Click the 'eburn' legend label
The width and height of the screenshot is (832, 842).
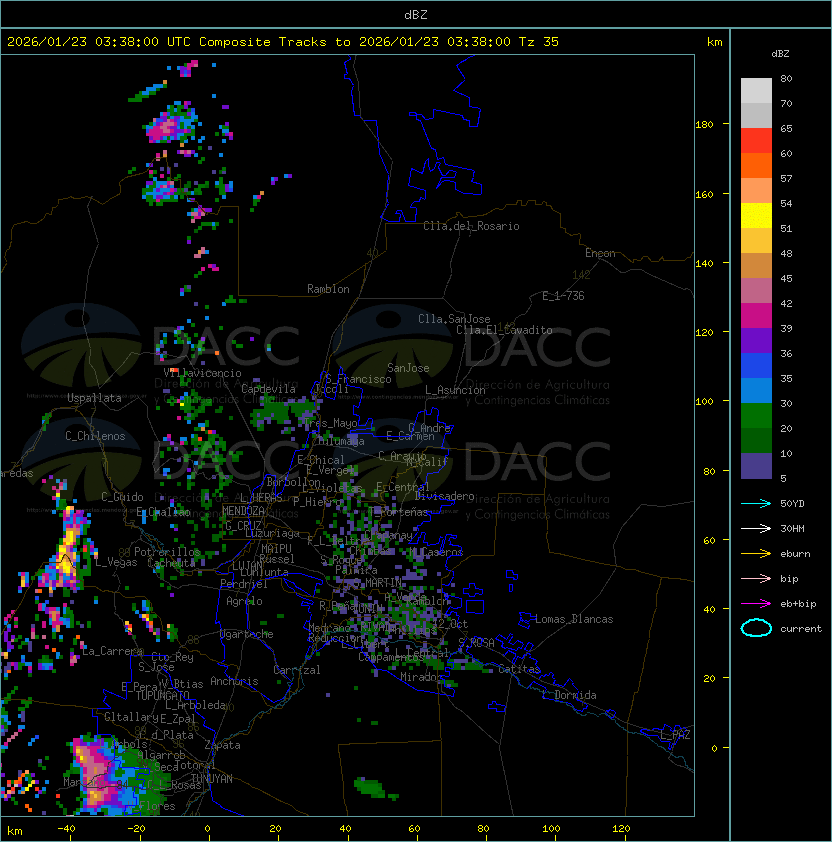[x=795, y=554]
